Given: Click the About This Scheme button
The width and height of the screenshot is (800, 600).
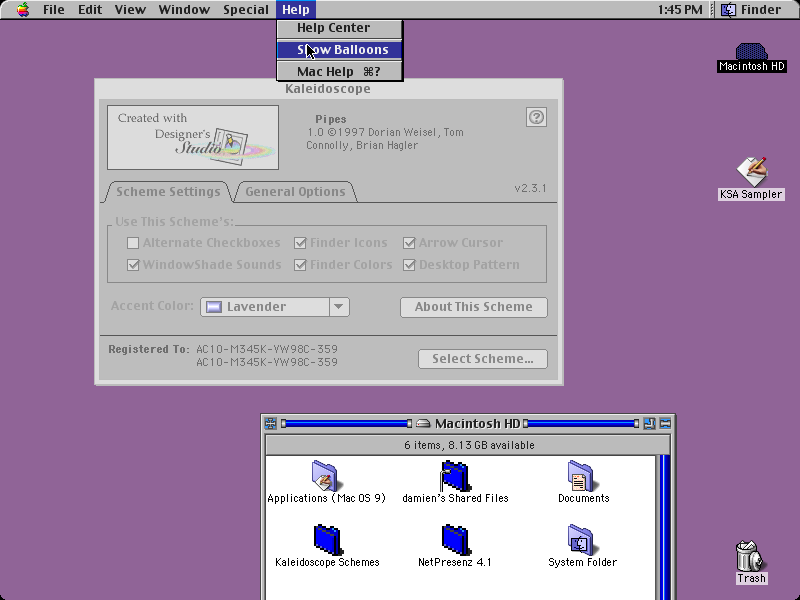Looking at the screenshot, I should coord(474,307).
